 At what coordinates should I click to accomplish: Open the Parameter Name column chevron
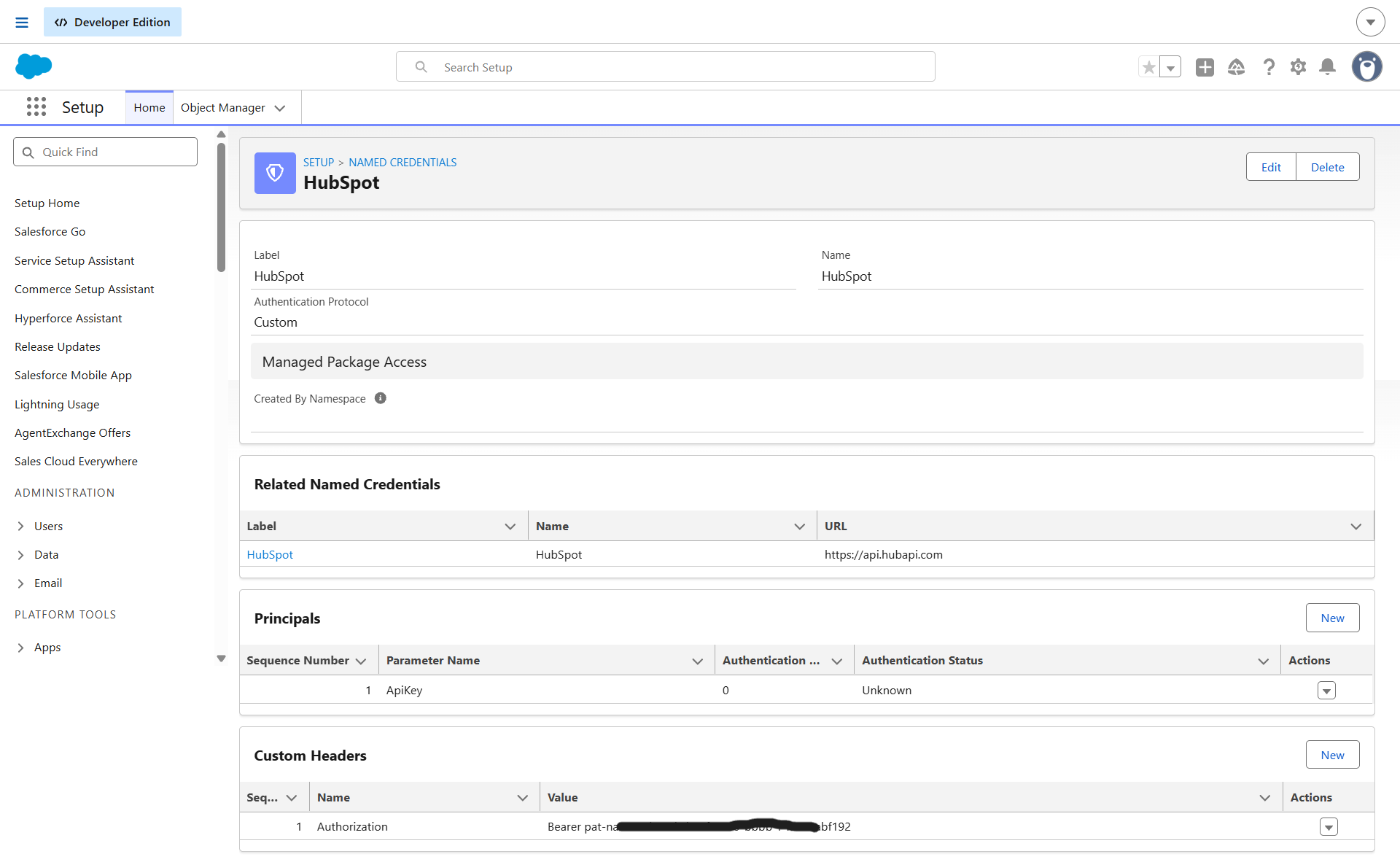point(698,661)
